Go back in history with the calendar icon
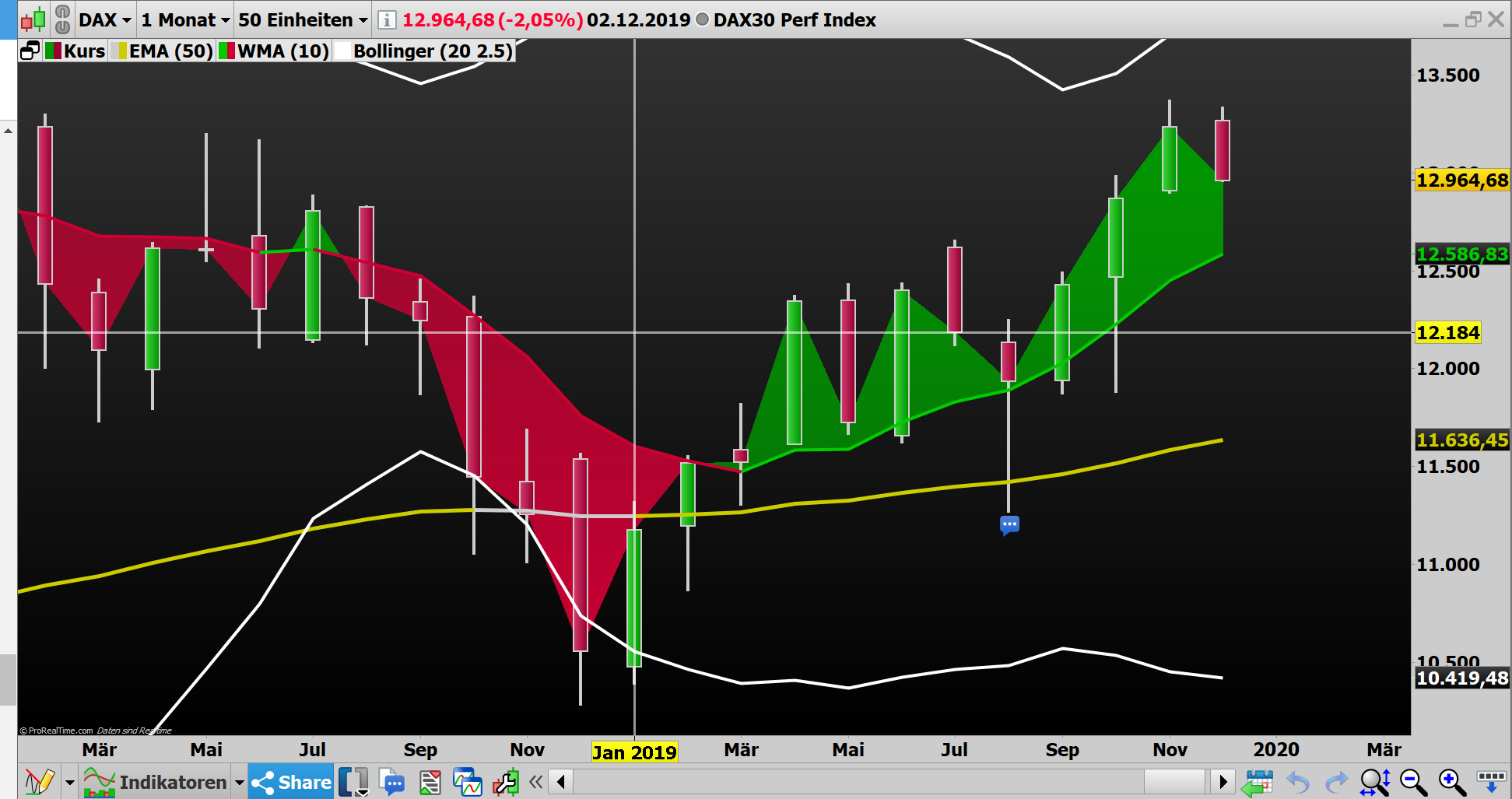Screen dimensions: 1512x799 click(x=1259, y=782)
